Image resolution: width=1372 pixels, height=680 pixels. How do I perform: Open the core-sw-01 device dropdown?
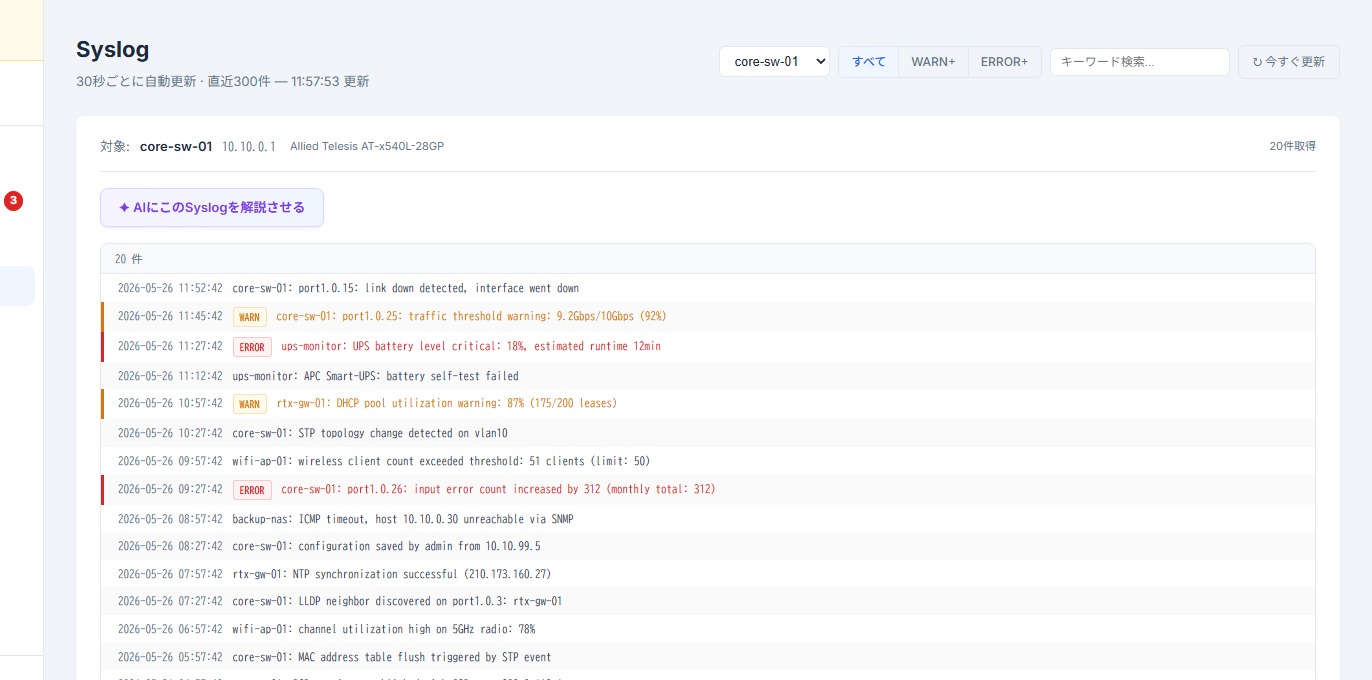click(774, 61)
